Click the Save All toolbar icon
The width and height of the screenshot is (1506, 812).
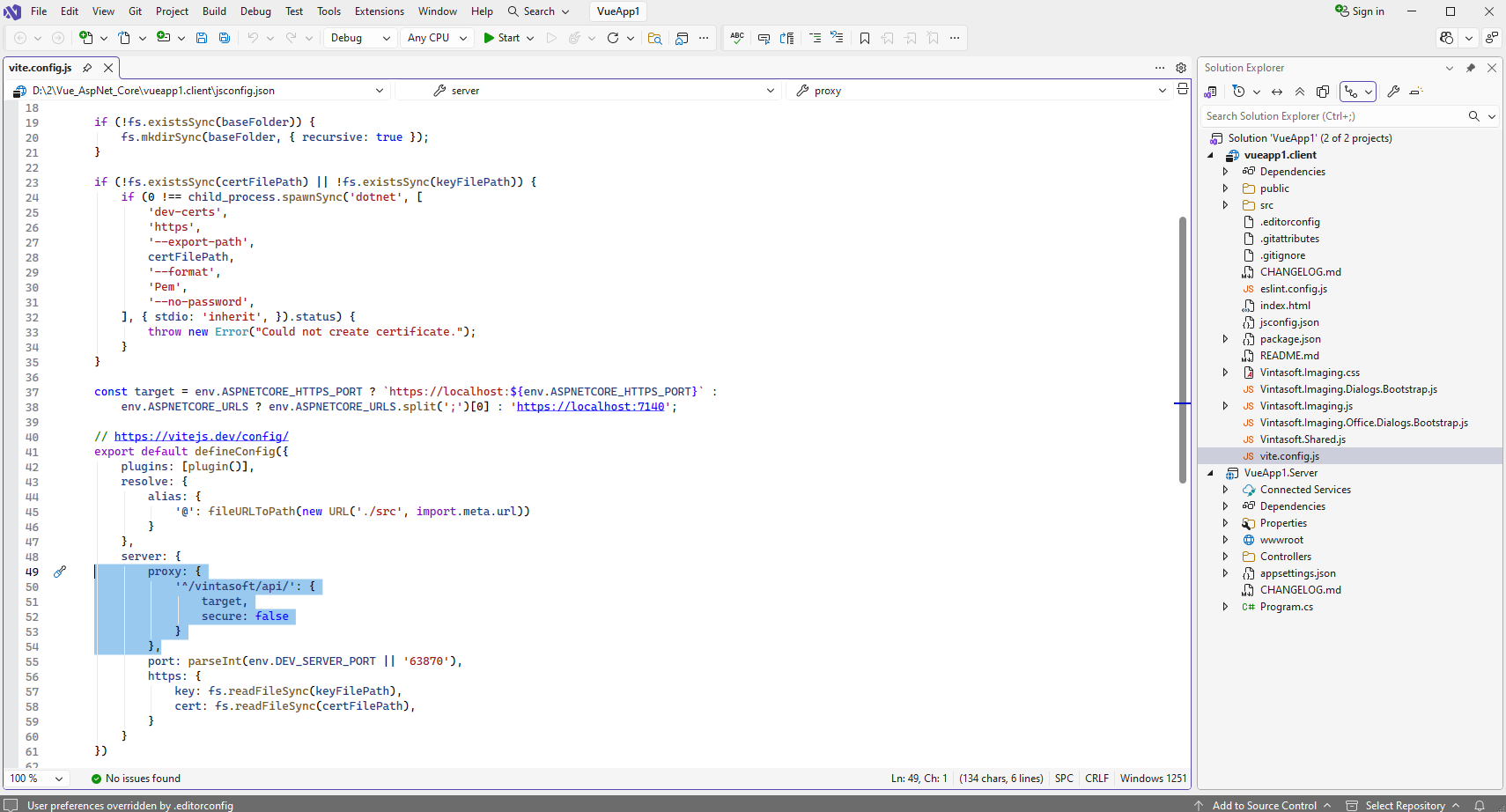click(225, 38)
